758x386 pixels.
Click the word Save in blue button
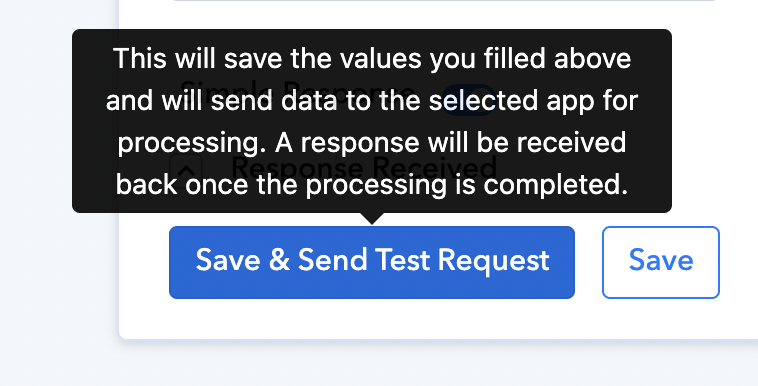point(227,260)
